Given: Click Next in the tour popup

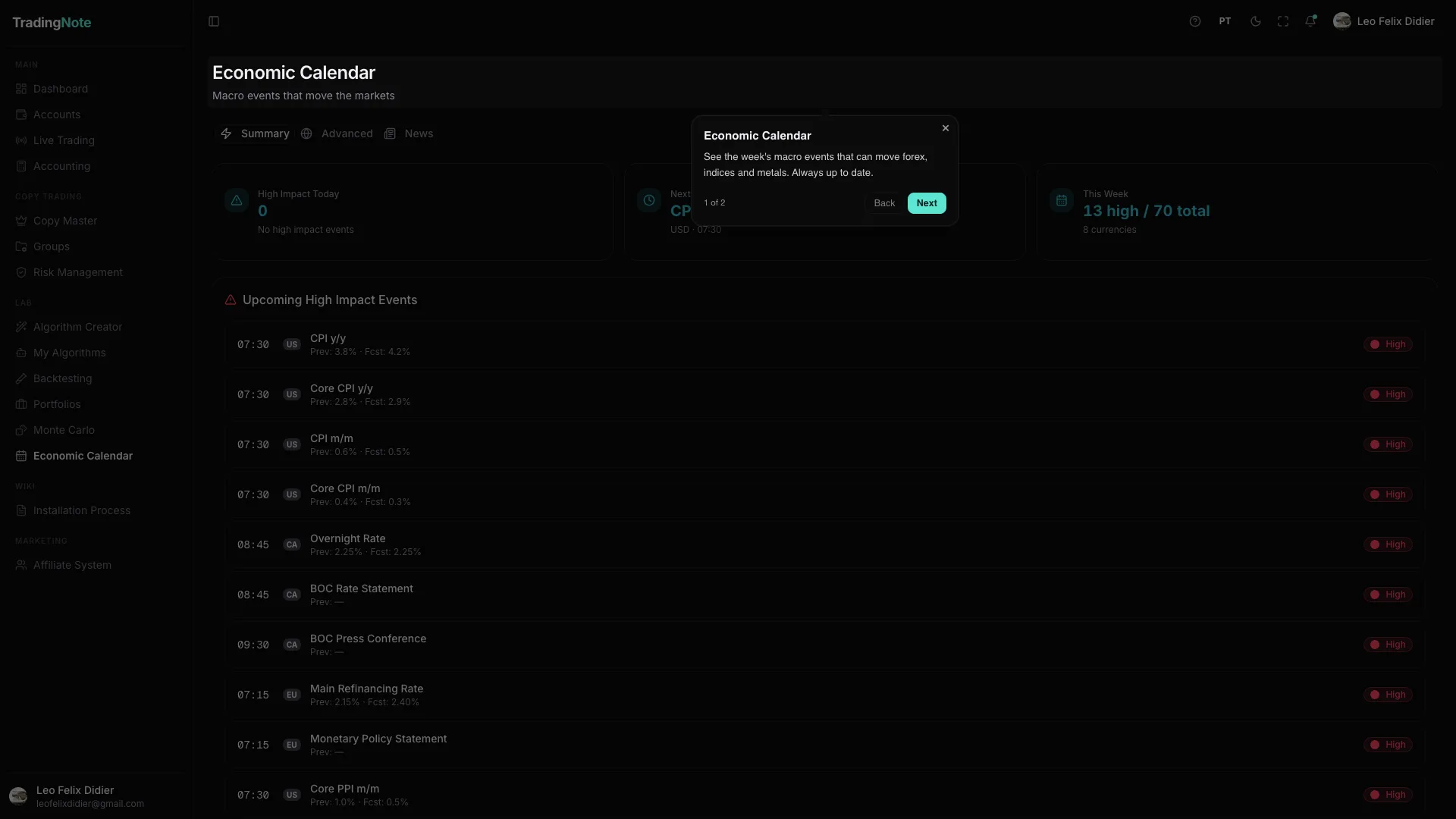Looking at the screenshot, I should pos(927,203).
